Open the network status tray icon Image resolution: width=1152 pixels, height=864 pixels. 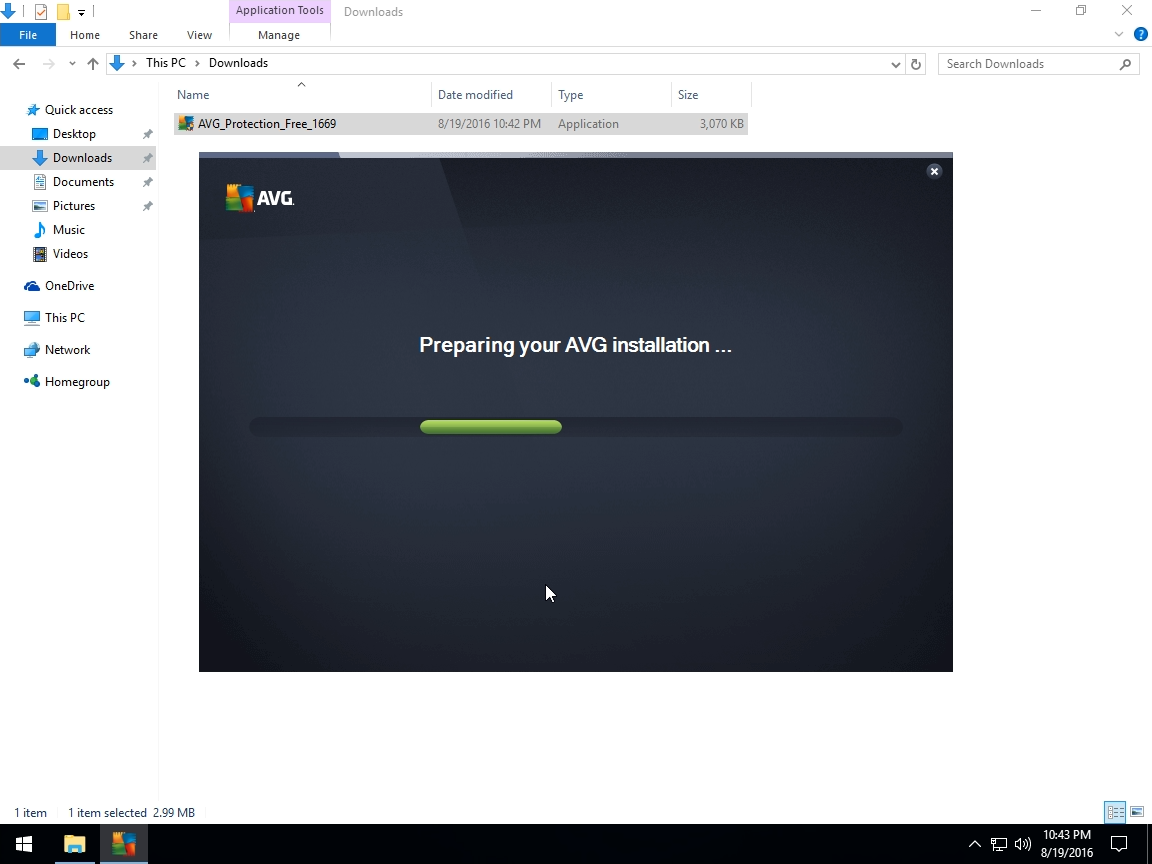pyautogui.click(x=999, y=843)
